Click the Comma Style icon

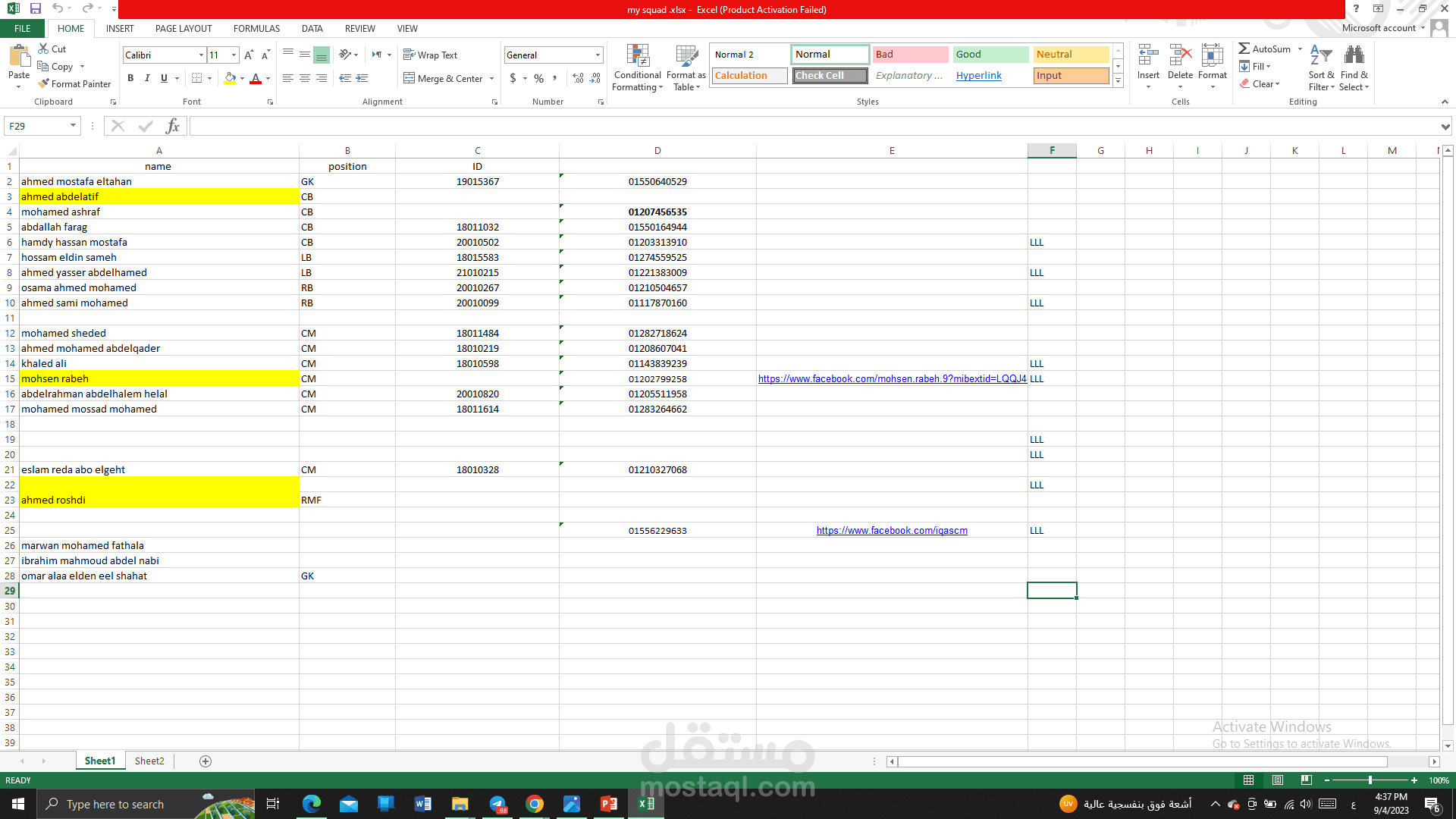click(x=555, y=78)
